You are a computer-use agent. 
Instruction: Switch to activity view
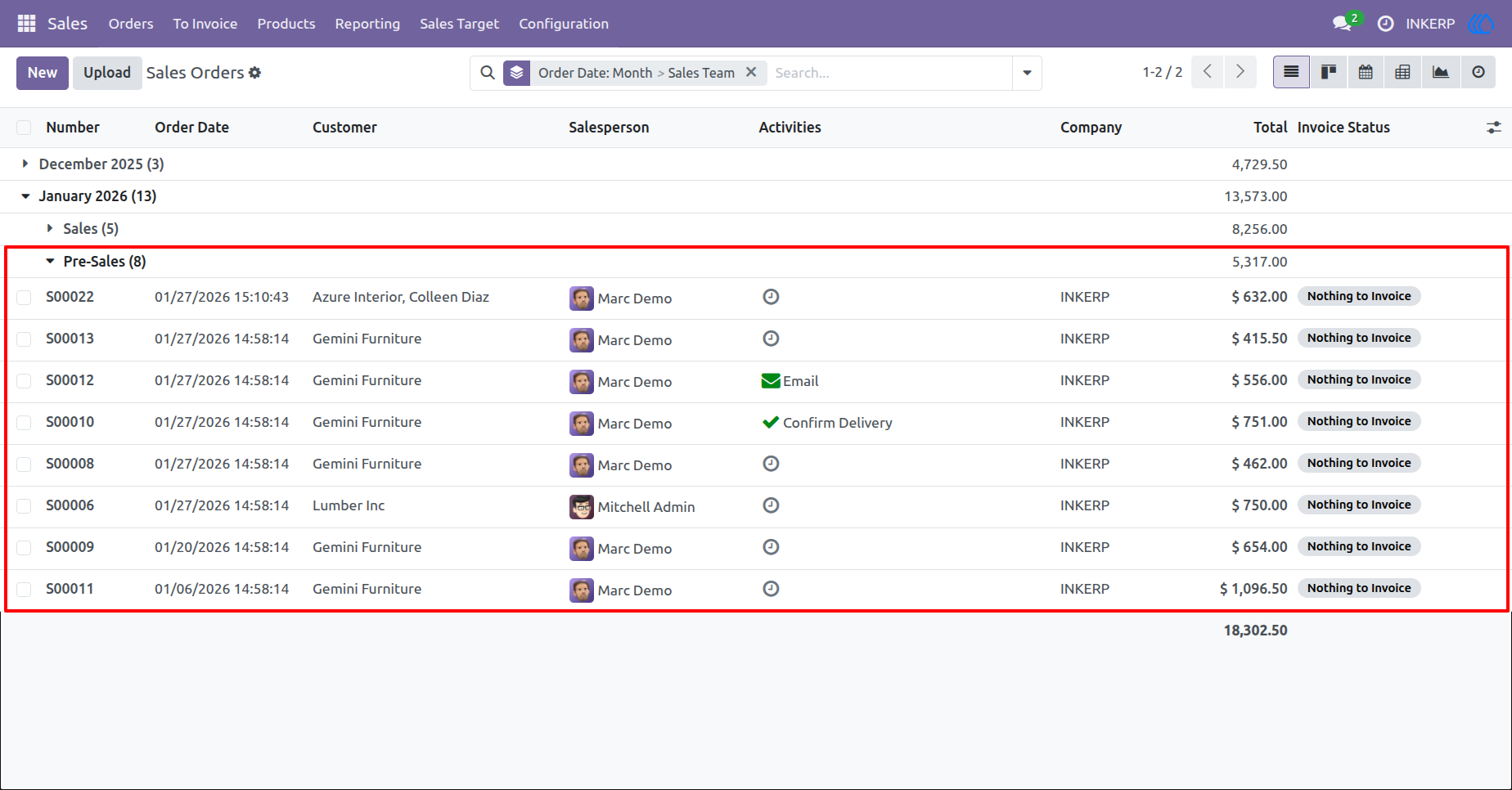pyautogui.click(x=1478, y=72)
